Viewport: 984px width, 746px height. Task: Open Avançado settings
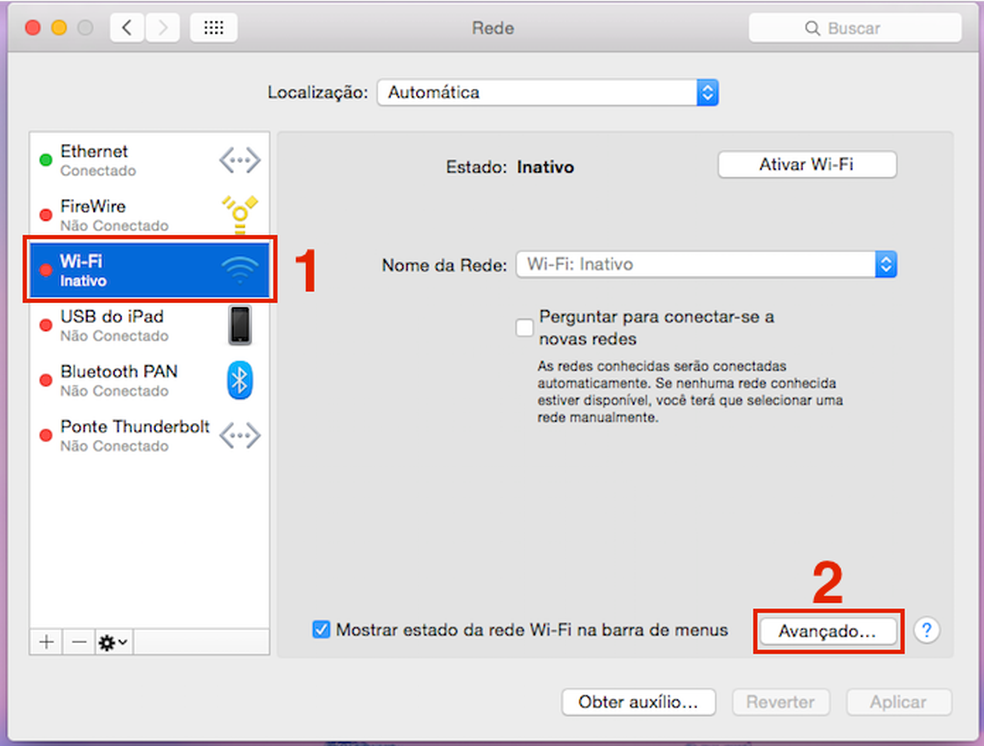(x=827, y=631)
